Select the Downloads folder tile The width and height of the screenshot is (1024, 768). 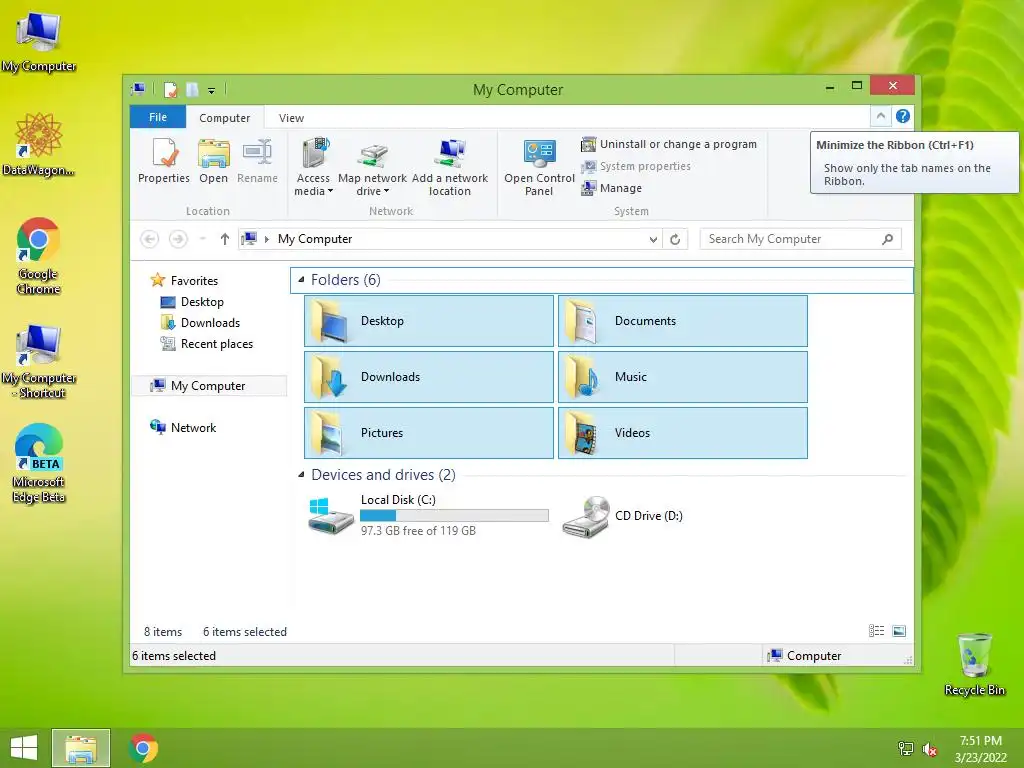coord(429,377)
